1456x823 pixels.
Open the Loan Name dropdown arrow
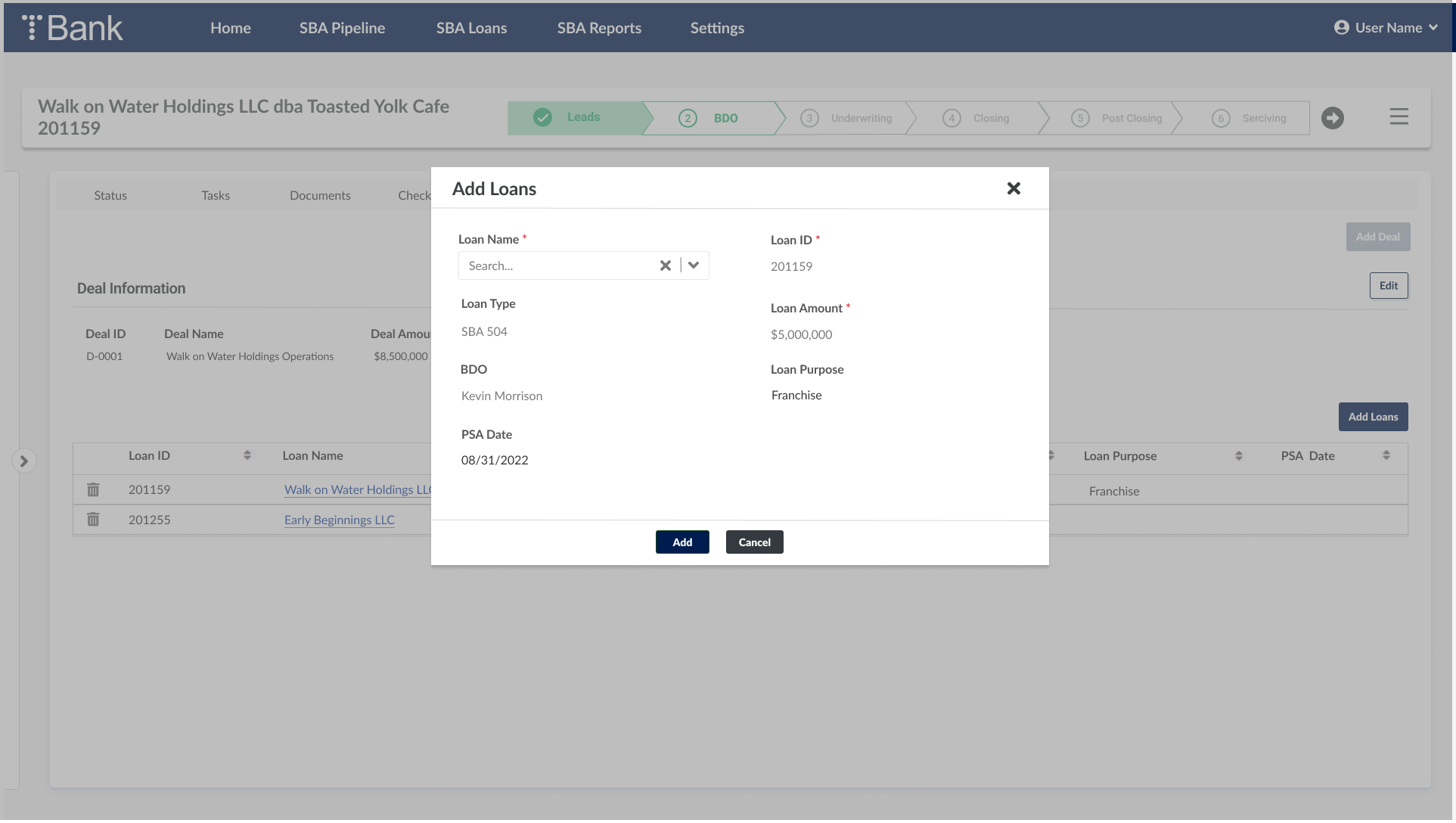(x=694, y=266)
